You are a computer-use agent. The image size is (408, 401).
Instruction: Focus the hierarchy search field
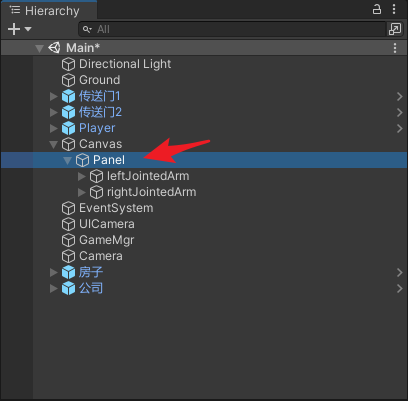click(232, 29)
